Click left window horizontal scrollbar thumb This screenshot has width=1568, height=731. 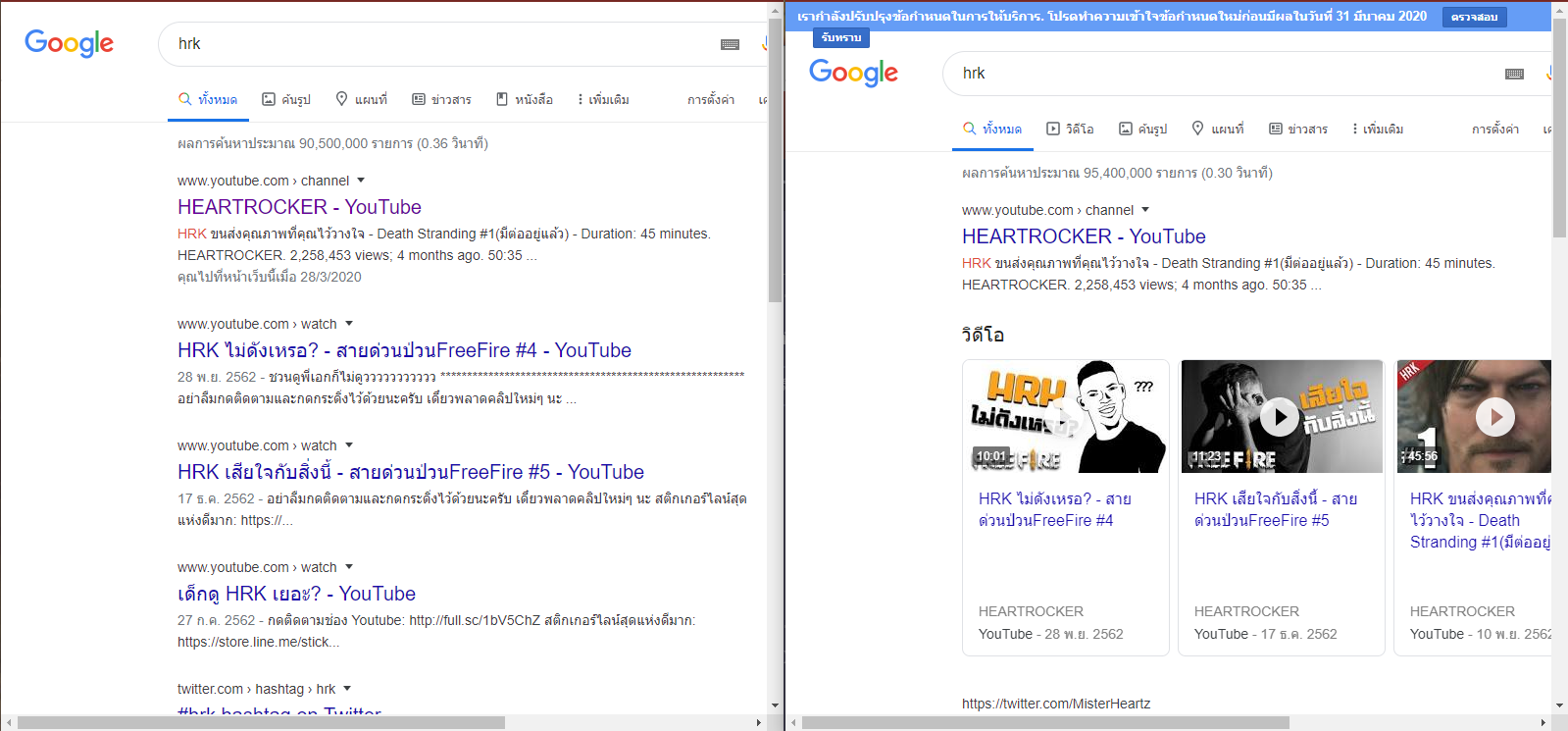tap(261, 723)
